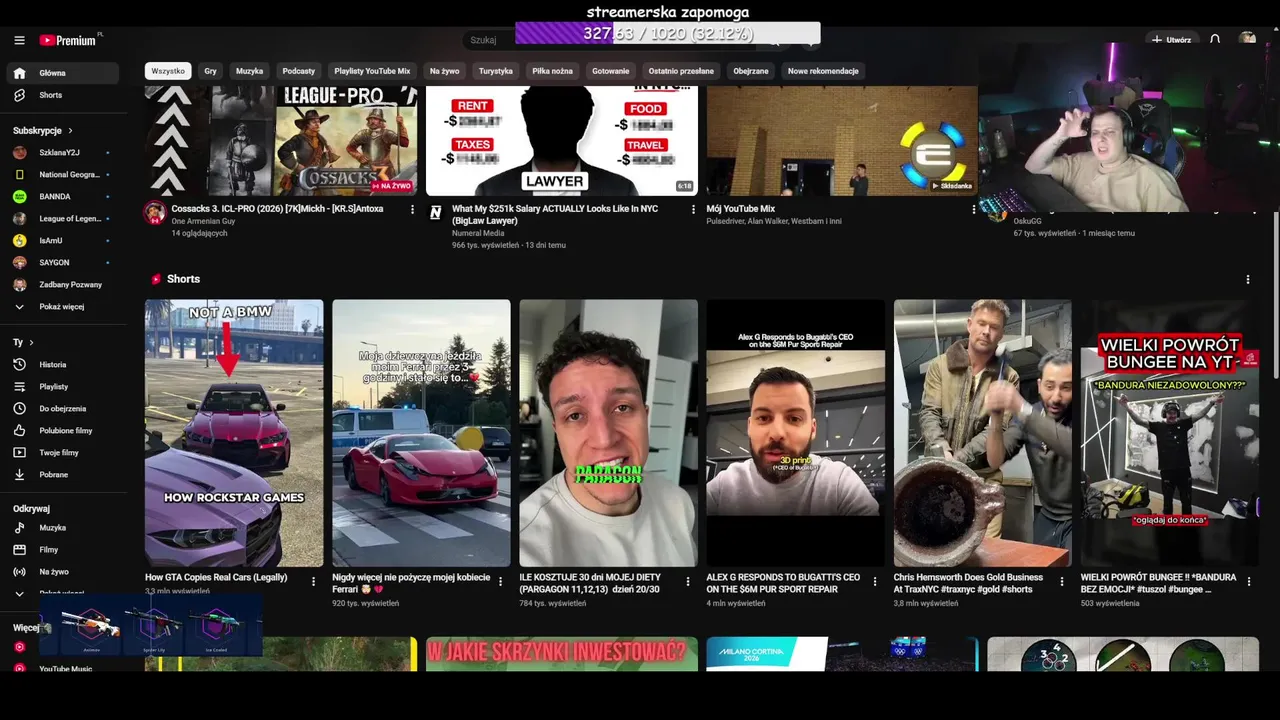Open the account avatar menu

coord(1247,39)
